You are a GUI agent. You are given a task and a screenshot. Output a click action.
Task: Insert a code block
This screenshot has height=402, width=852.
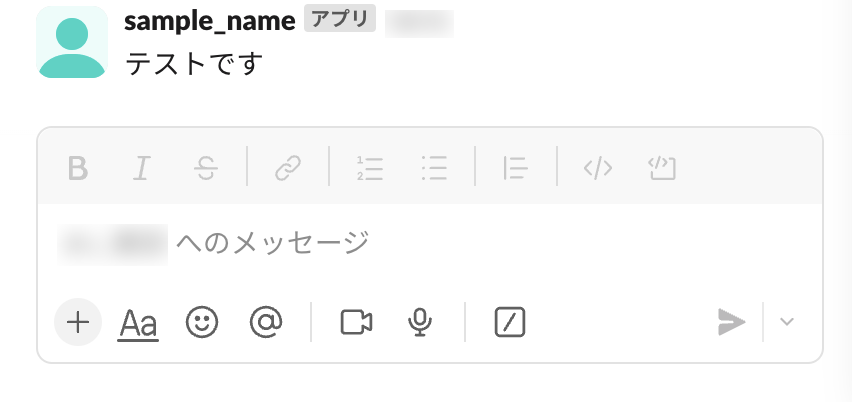pyautogui.click(x=662, y=168)
